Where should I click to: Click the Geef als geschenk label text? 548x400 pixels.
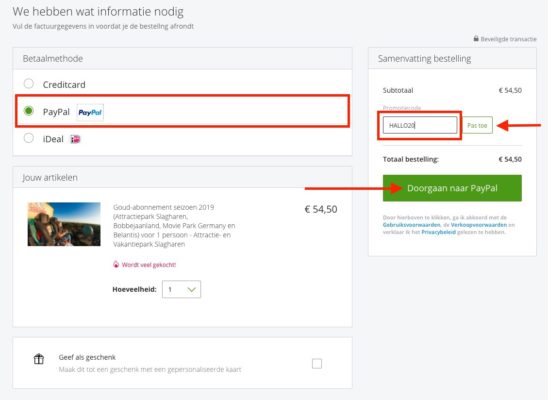87,357
